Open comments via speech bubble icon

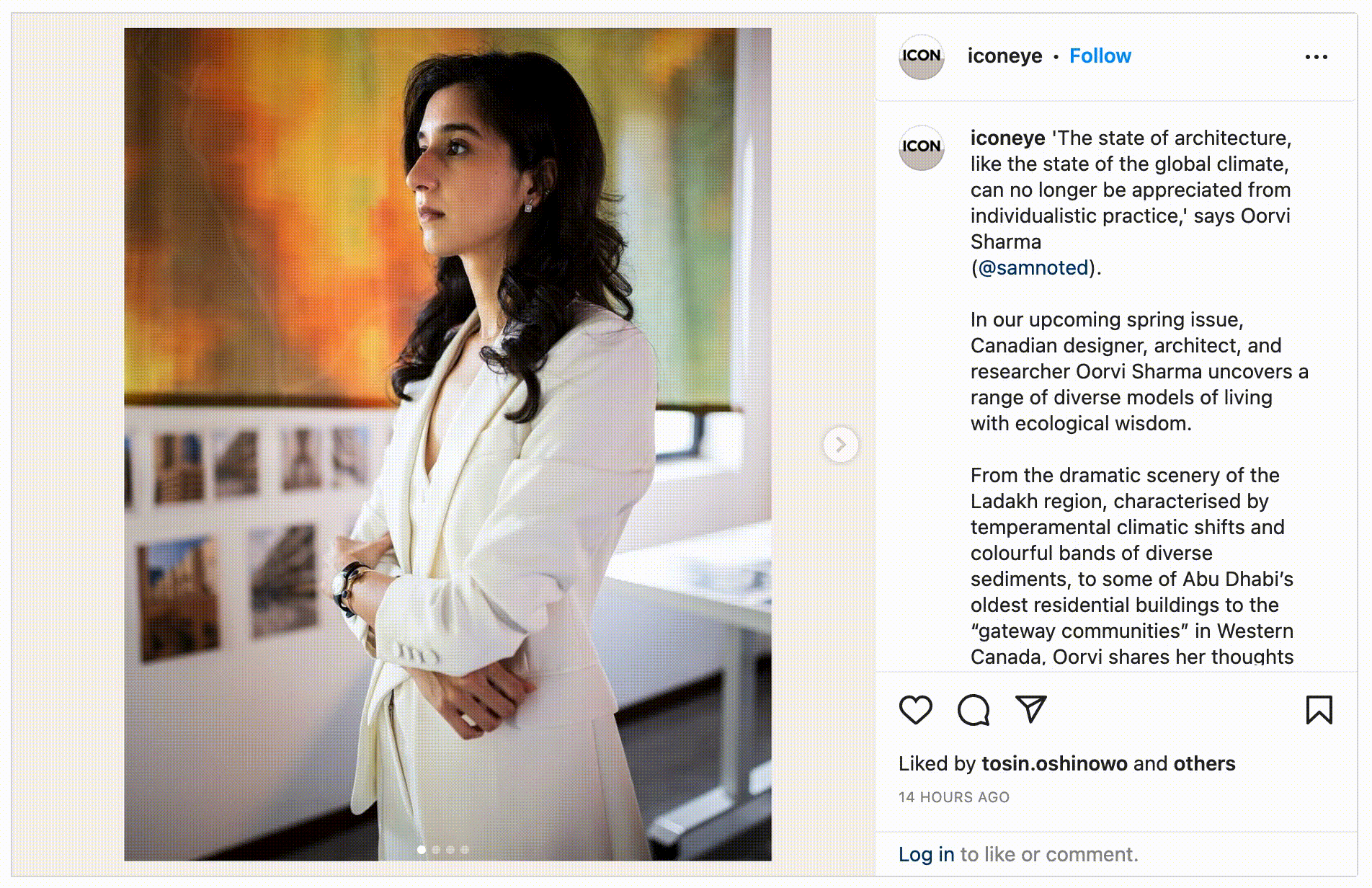[974, 709]
